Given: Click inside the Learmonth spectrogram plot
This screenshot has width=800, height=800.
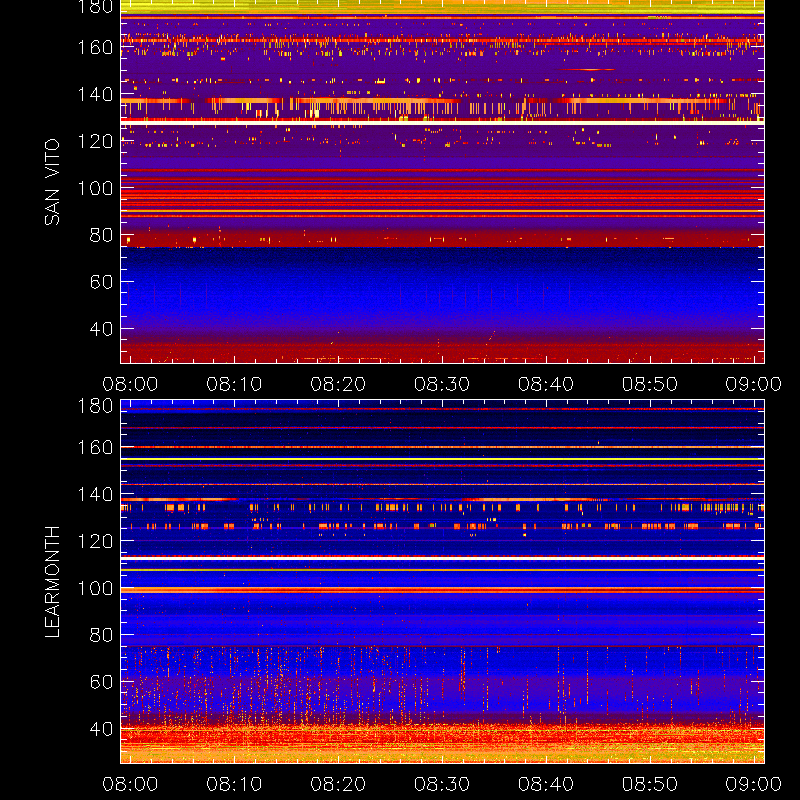Looking at the screenshot, I should pos(442,582).
